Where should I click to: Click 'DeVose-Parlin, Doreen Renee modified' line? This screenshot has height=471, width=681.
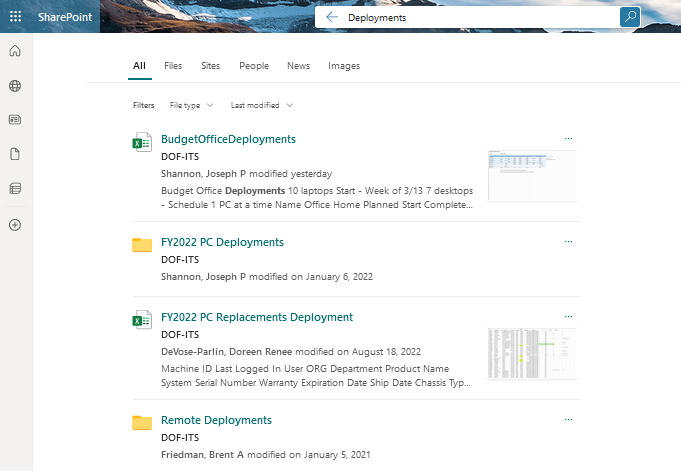point(291,352)
